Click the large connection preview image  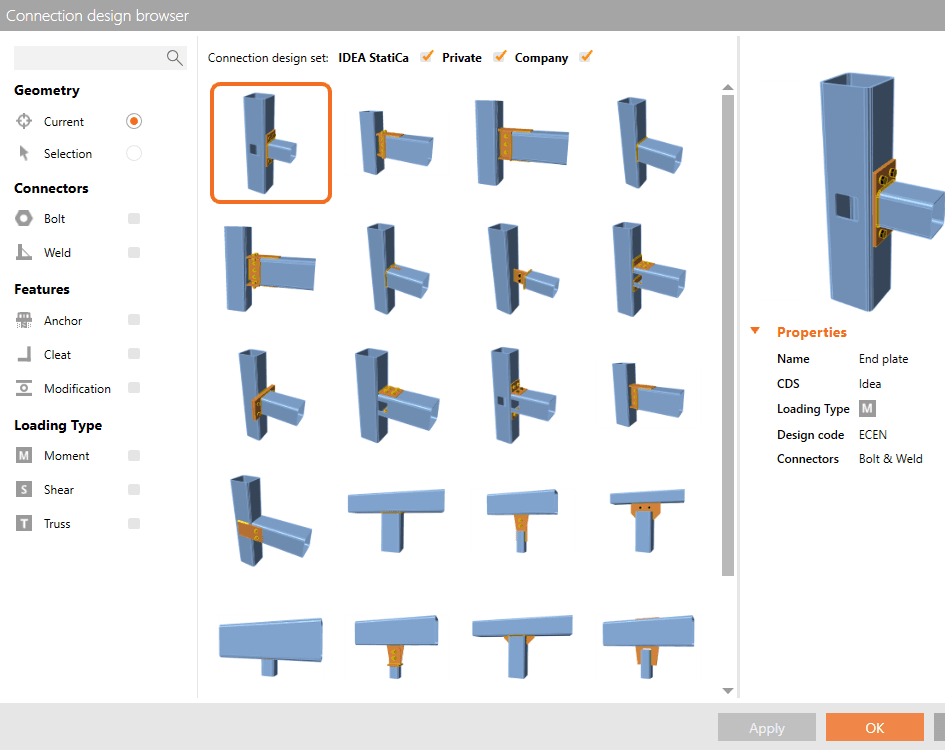[x=881, y=192]
